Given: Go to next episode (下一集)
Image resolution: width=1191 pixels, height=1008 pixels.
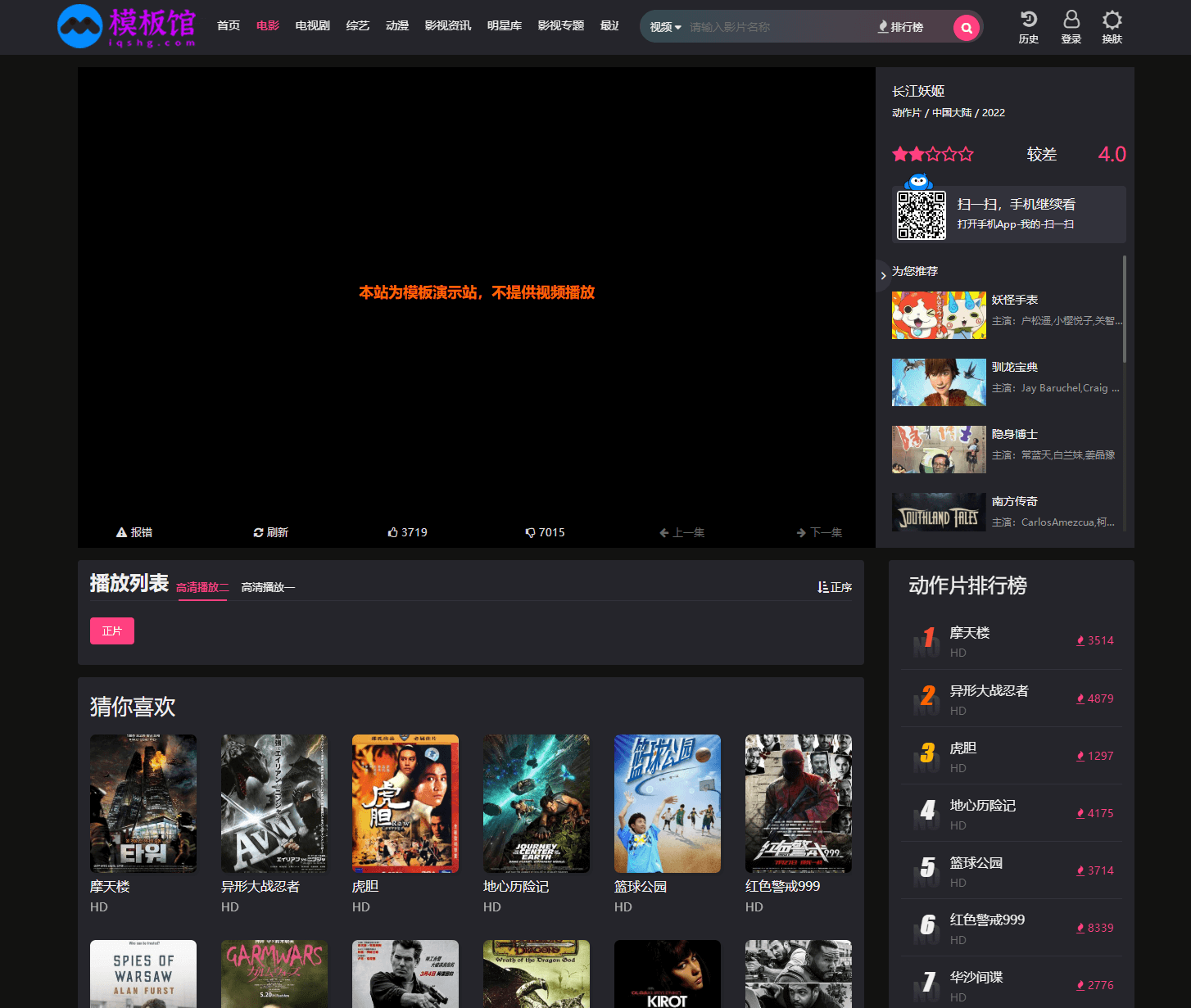Looking at the screenshot, I should pyautogui.click(x=819, y=532).
